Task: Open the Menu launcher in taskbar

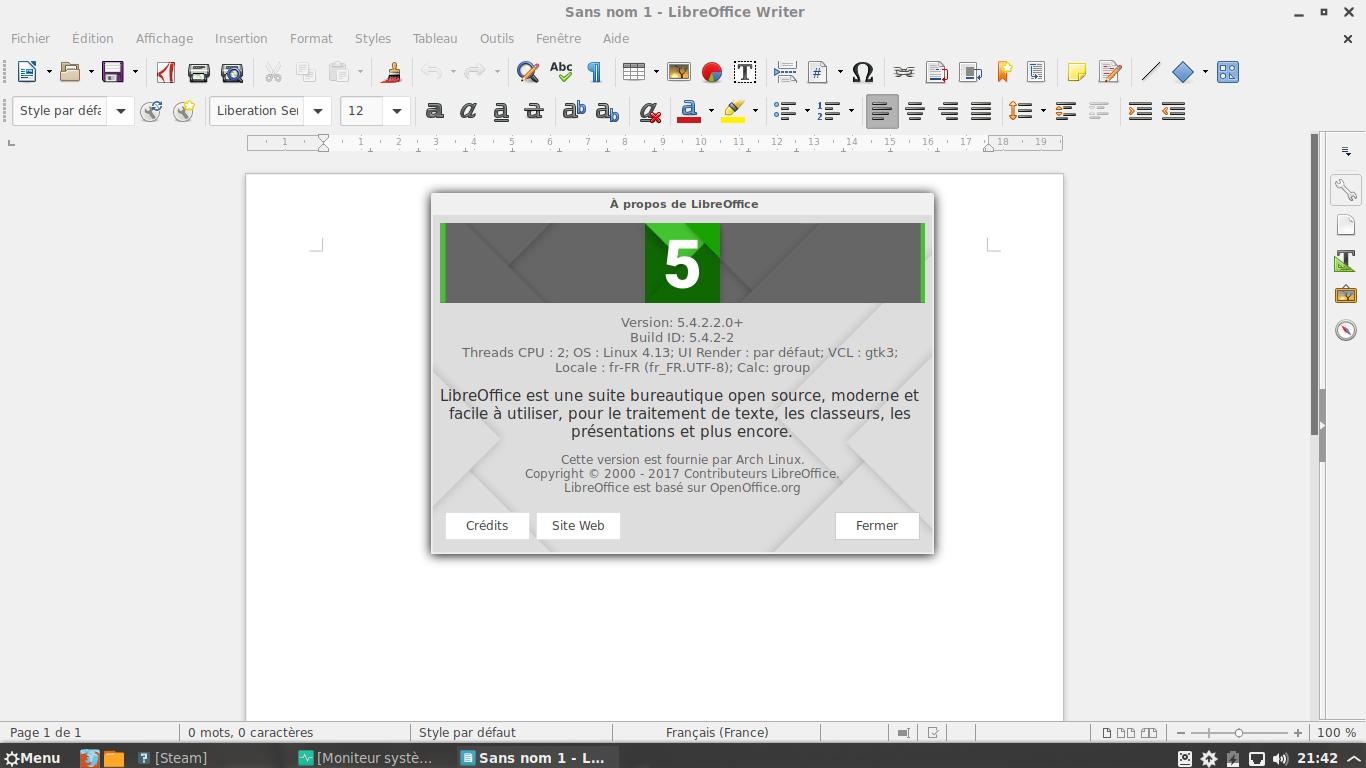Action: click(x=32, y=758)
